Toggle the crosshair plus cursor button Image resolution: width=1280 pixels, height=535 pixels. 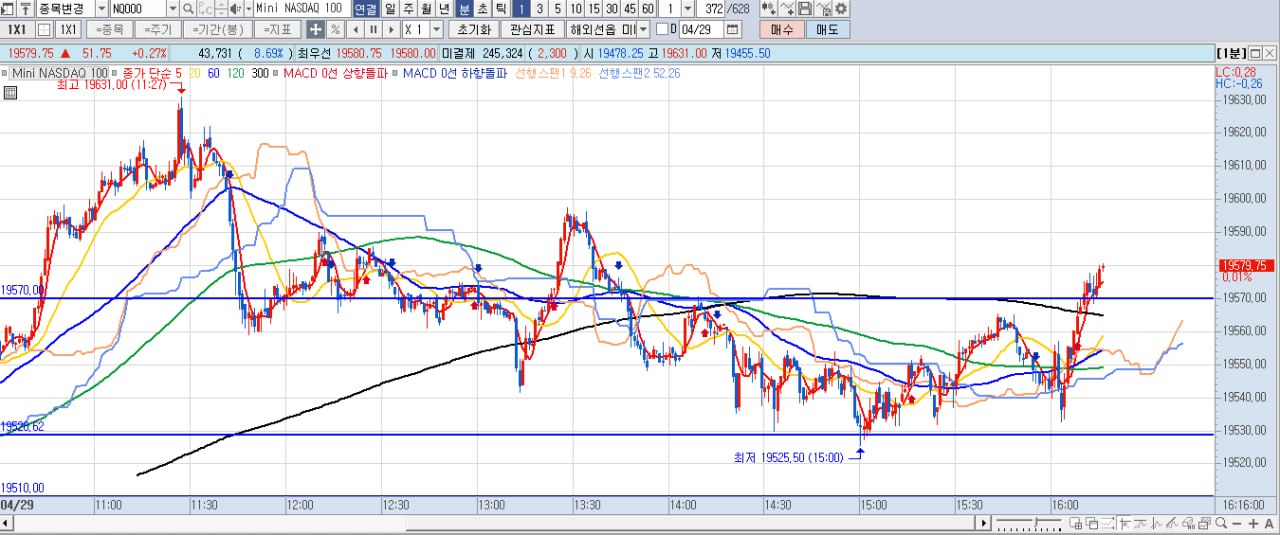(x=315, y=29)
